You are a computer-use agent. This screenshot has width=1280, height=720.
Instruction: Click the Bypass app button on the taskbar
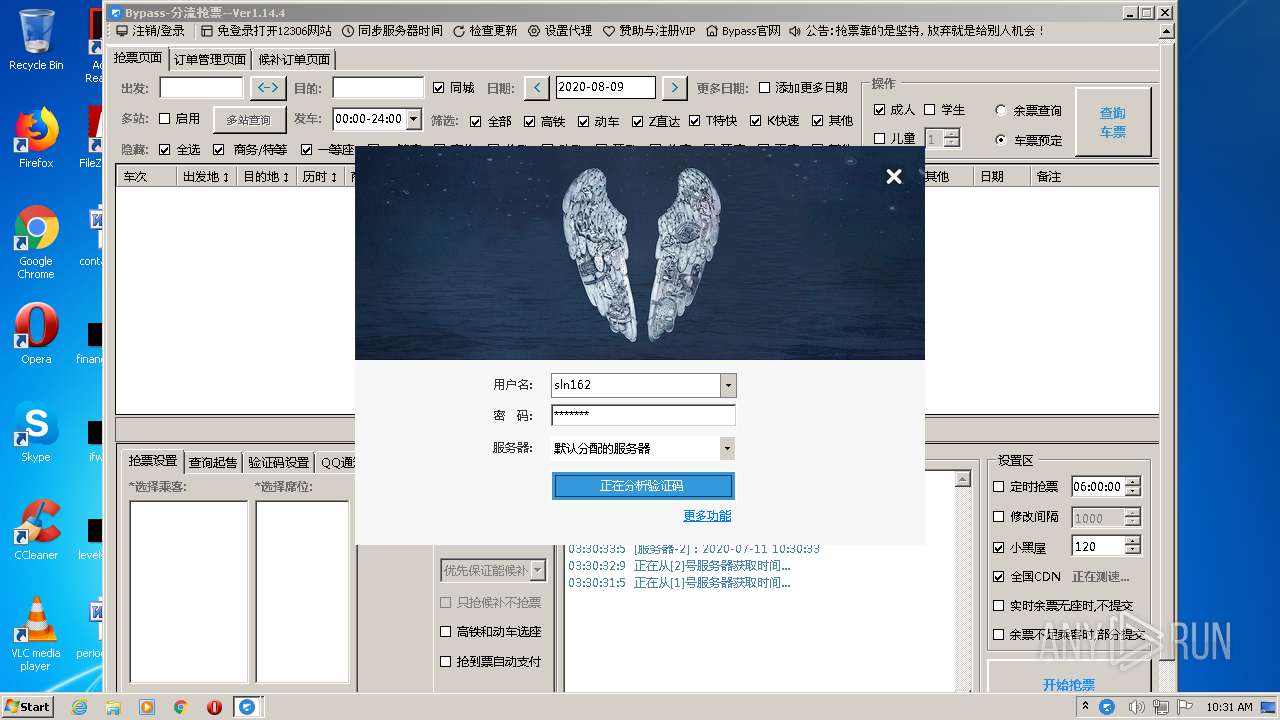coord(247,707)
